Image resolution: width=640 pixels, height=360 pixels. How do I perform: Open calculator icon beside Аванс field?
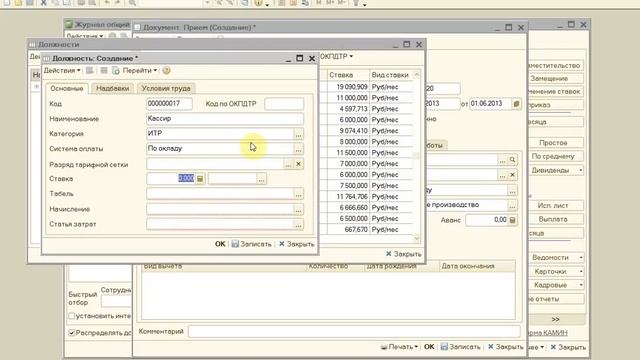coord(513,220)
